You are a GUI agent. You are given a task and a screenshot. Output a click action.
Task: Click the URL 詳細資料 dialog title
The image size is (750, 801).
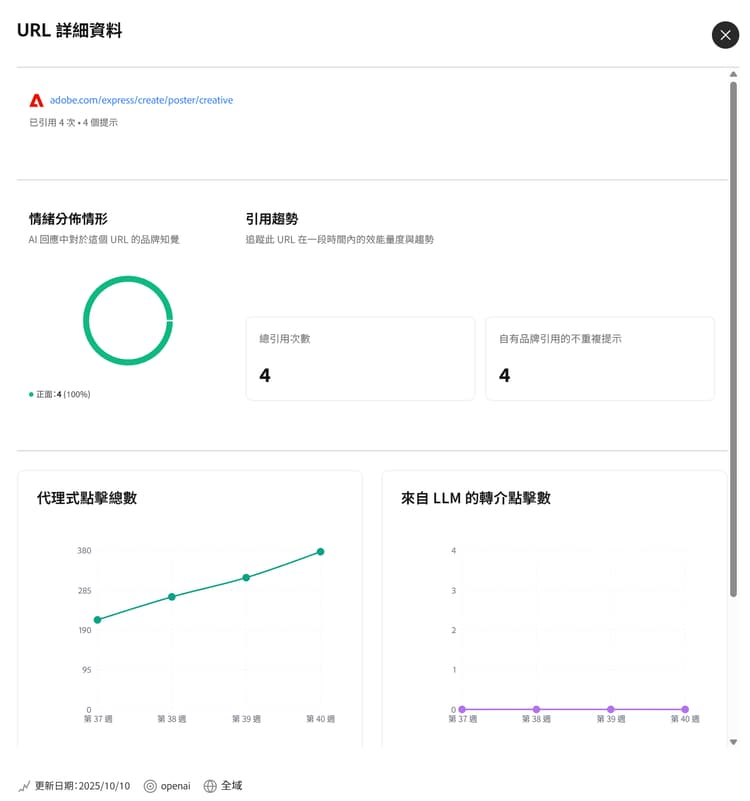click(x=69, y=30)
